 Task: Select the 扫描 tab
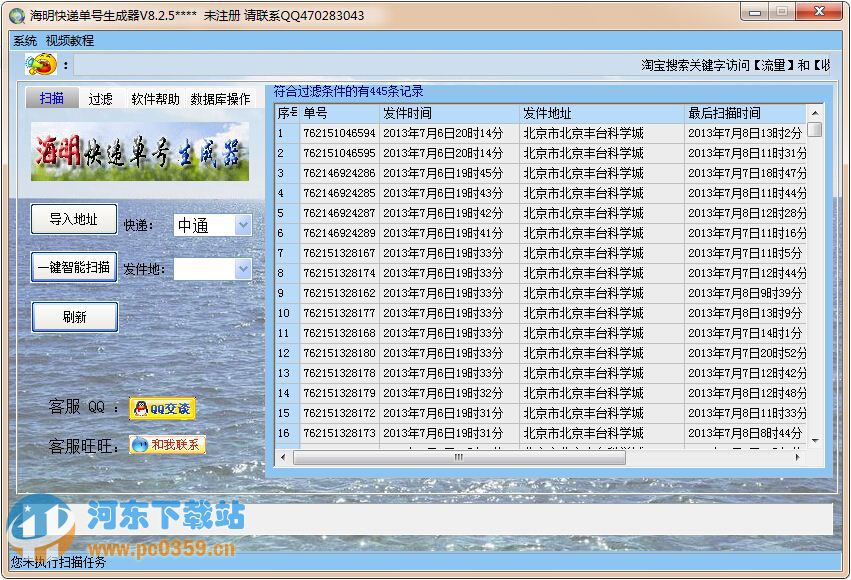(x=51, y=99)
